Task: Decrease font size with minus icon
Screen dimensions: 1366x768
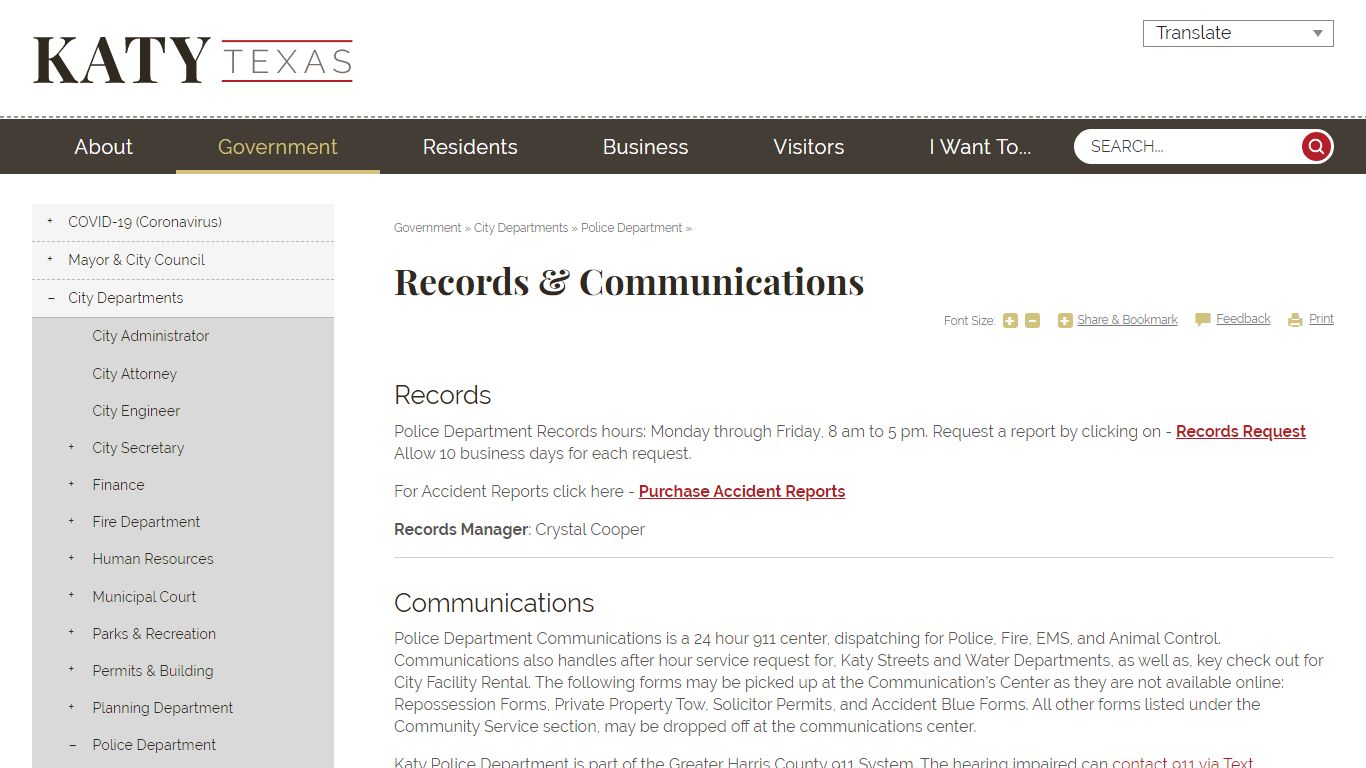Action: [1033, 321]
